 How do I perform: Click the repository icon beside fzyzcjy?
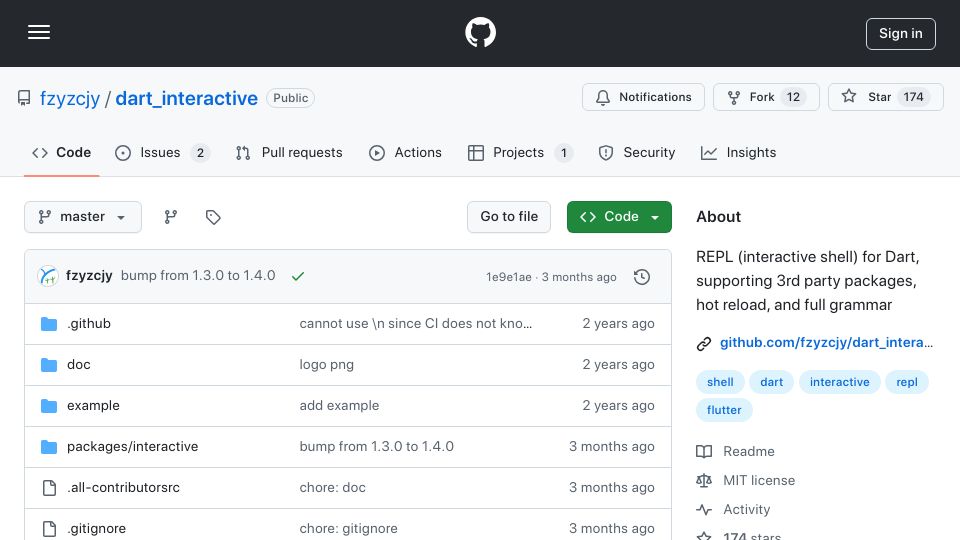coord(24,98)
